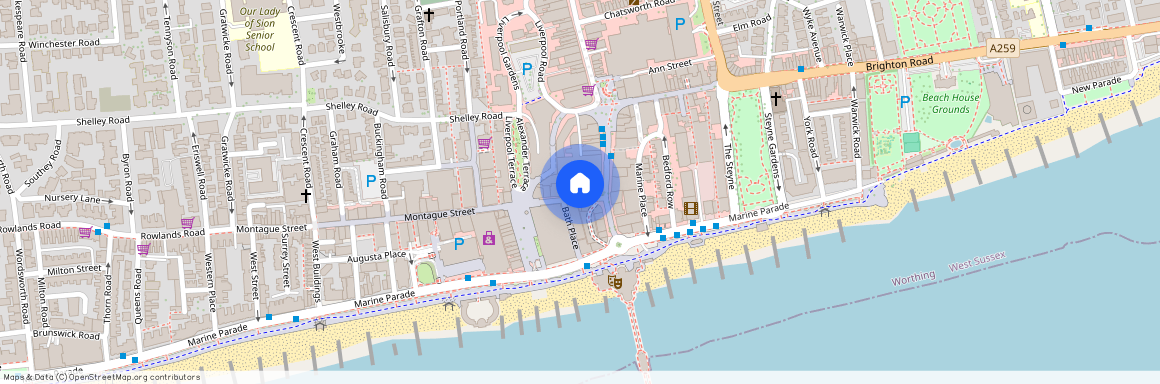
Task: Click the cinema film icon near Bedford Row
Action: [691, 209]
